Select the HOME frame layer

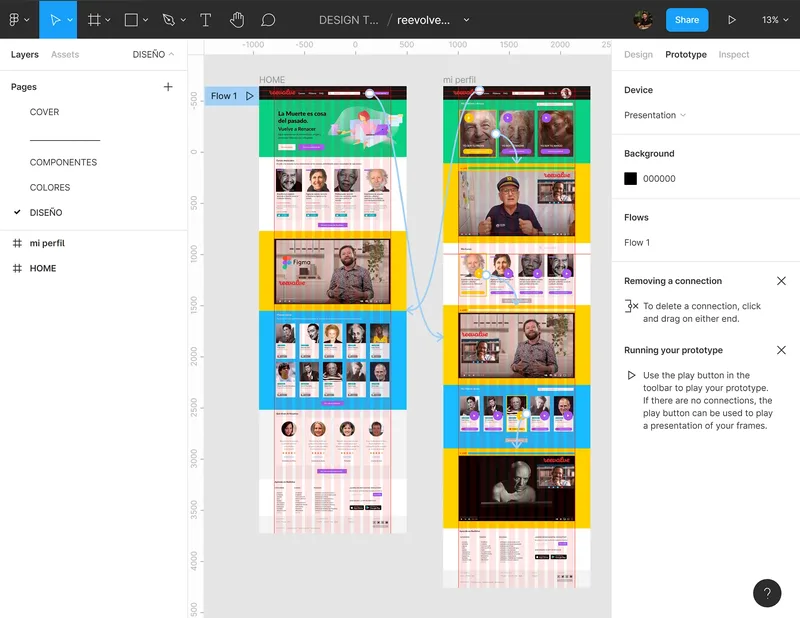coord(43,268)
